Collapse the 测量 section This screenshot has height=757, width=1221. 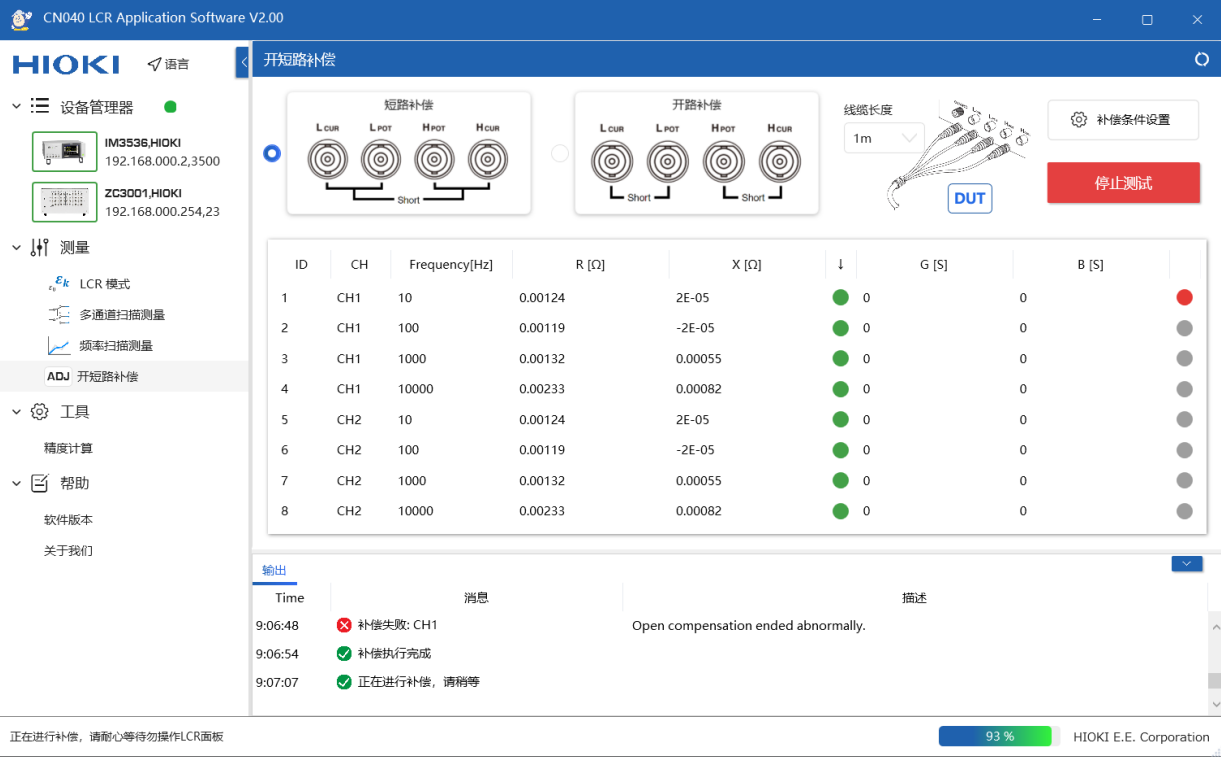(x=16, y=247)
